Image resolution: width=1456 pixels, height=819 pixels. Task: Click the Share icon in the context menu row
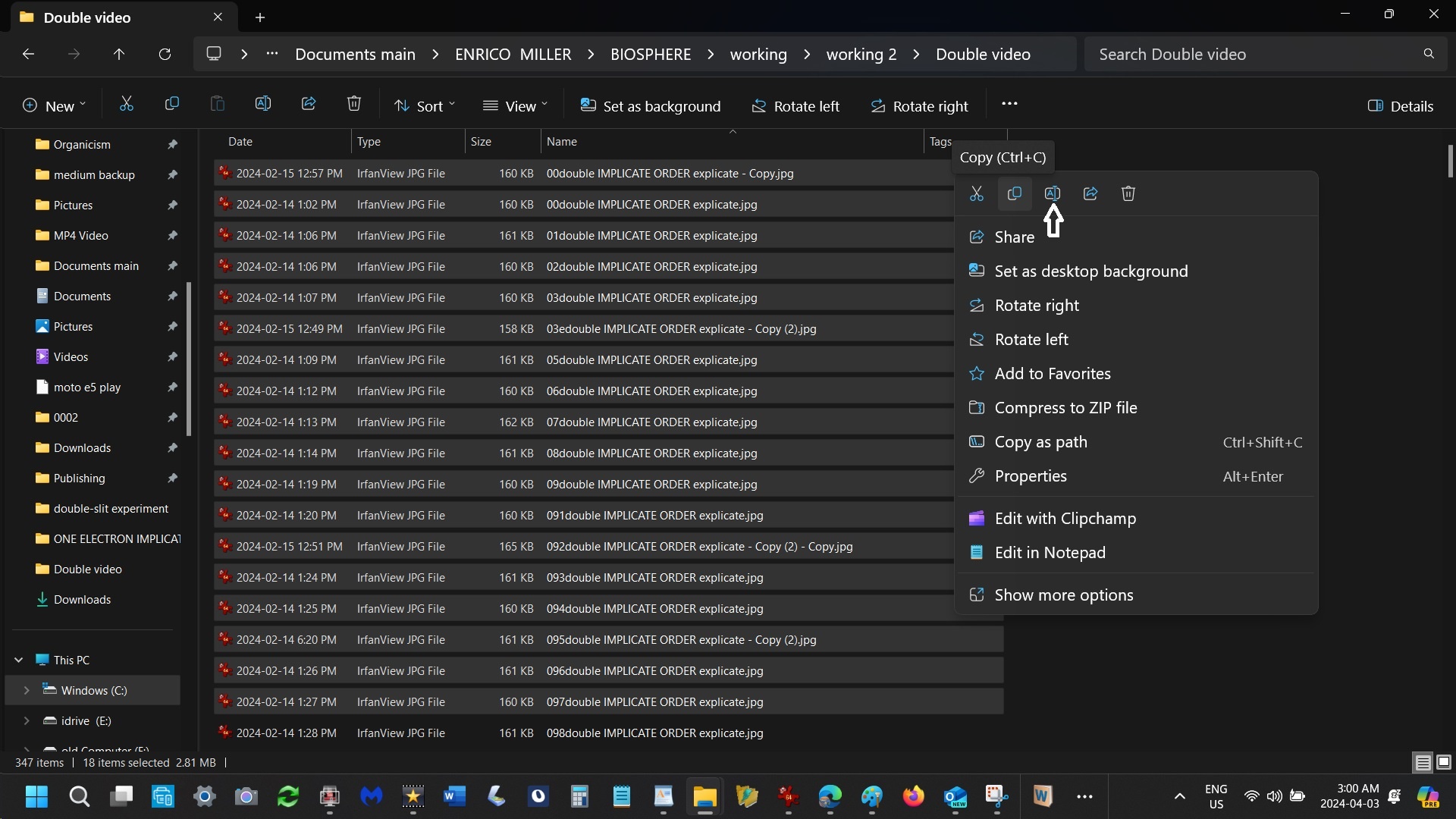click(x=1090, y=193)
